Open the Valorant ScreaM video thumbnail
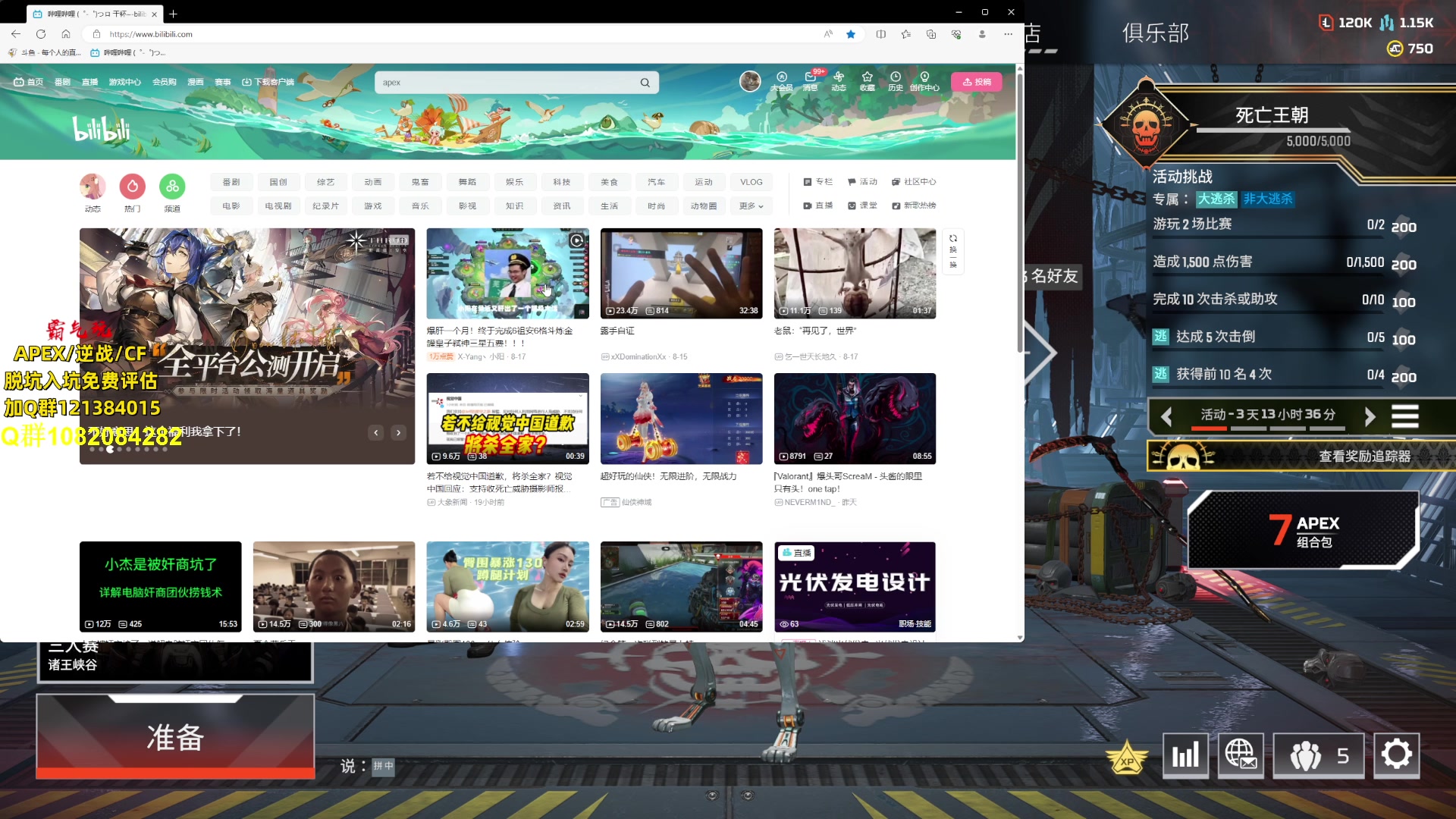The image size is (1456, 819). pos(855,419)
